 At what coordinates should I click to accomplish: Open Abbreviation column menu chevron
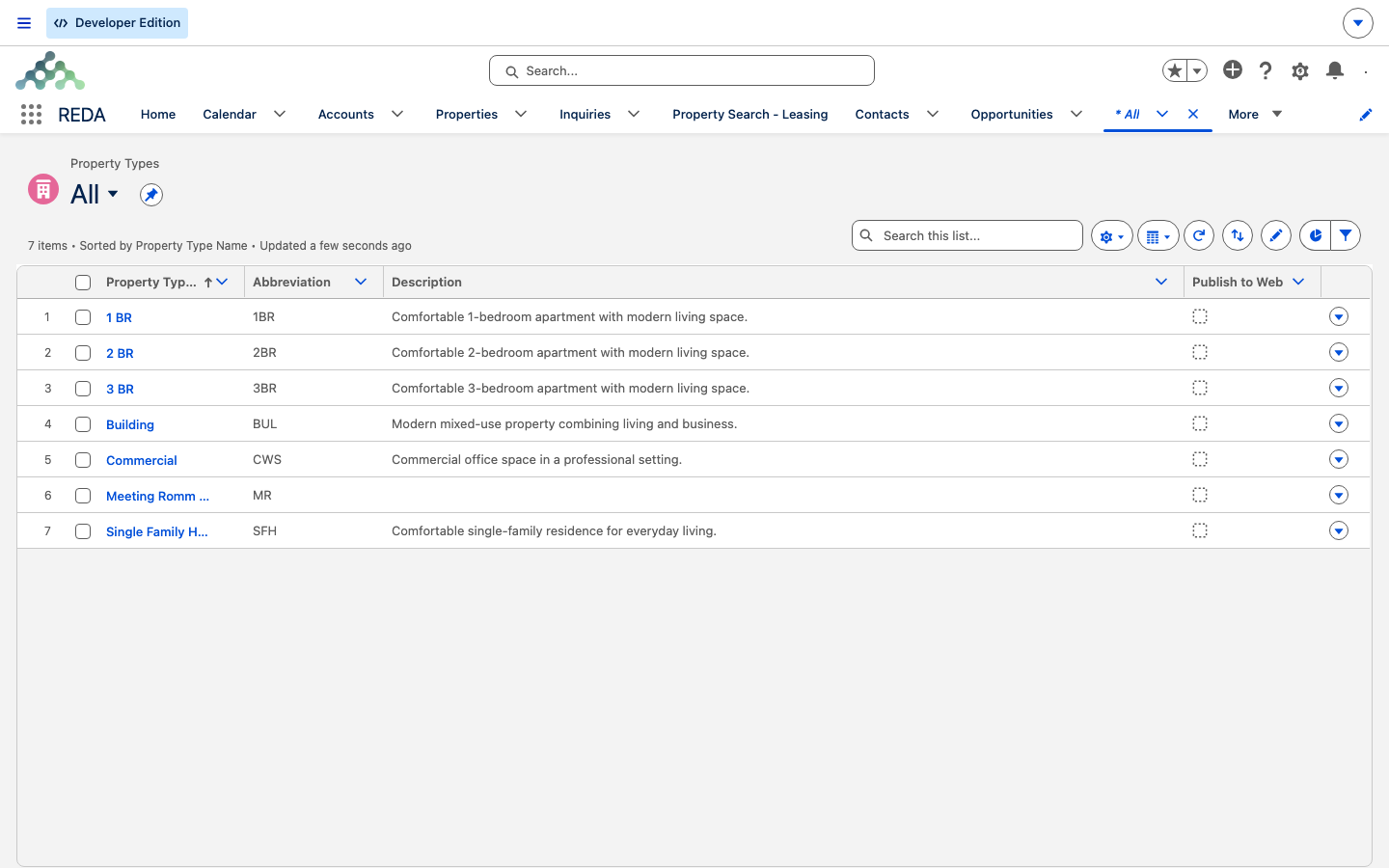tap(361, 282)
